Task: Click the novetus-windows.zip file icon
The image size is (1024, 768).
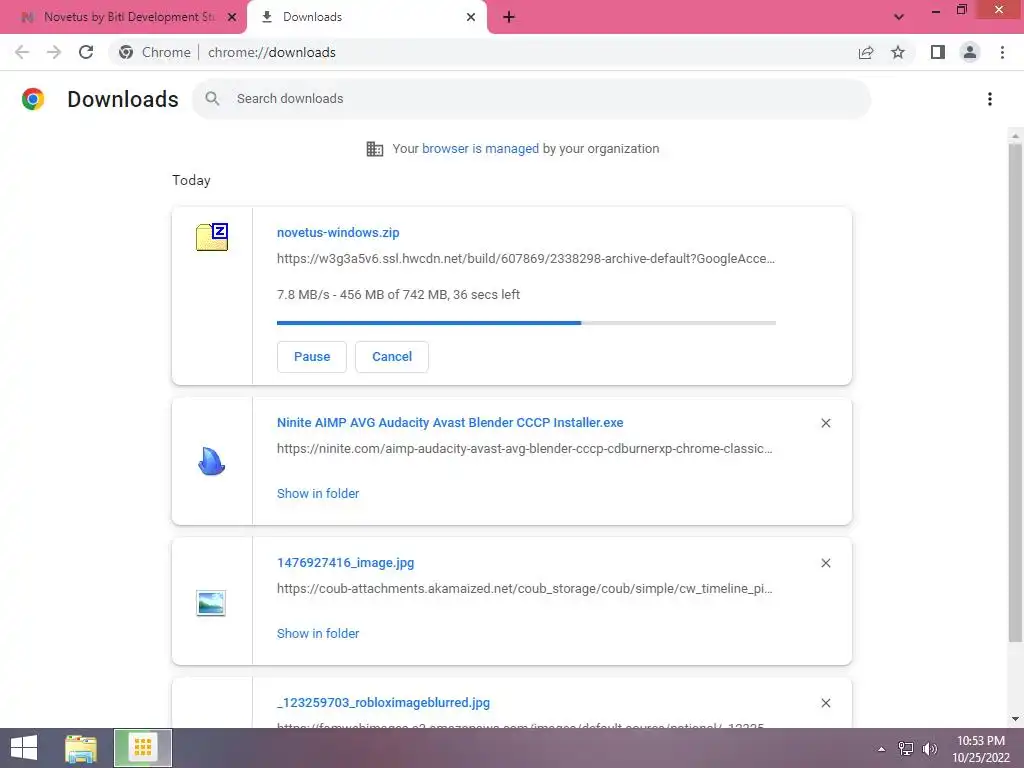Action: tap(212, 236)
